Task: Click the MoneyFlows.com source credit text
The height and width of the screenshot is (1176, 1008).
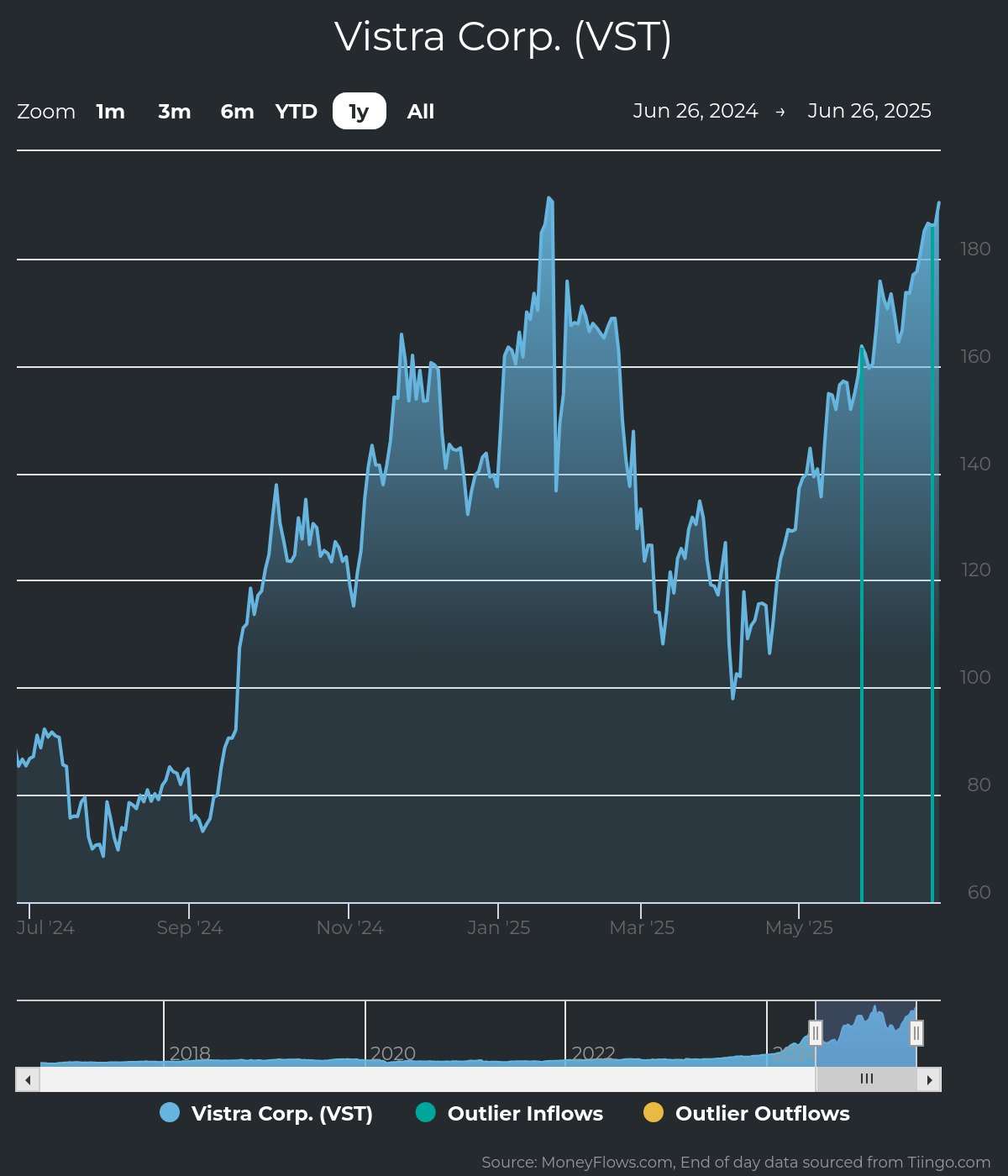Action: (x=736, y=1163)
